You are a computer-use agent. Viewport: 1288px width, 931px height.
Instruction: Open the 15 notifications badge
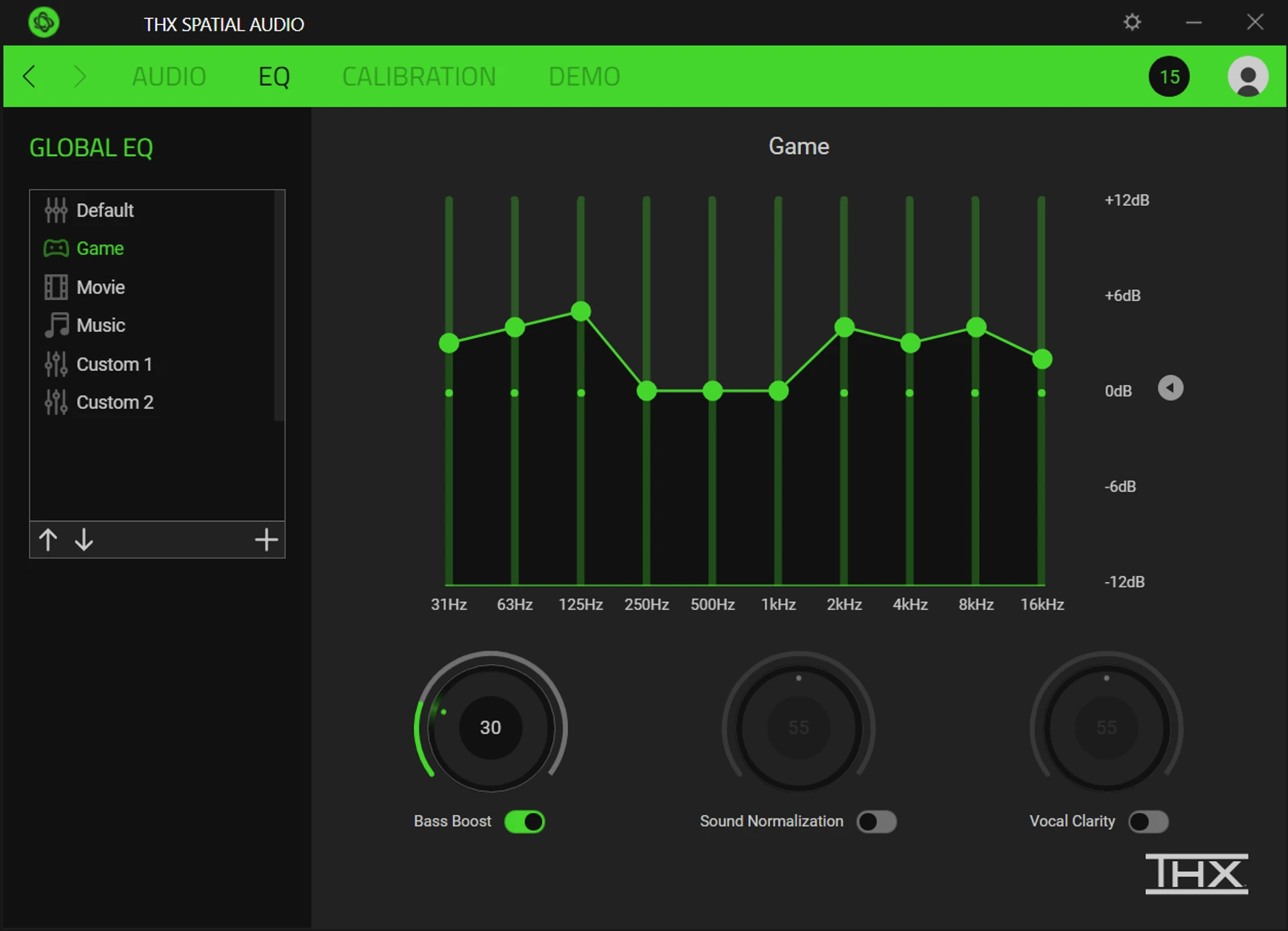click(1169, 76)
